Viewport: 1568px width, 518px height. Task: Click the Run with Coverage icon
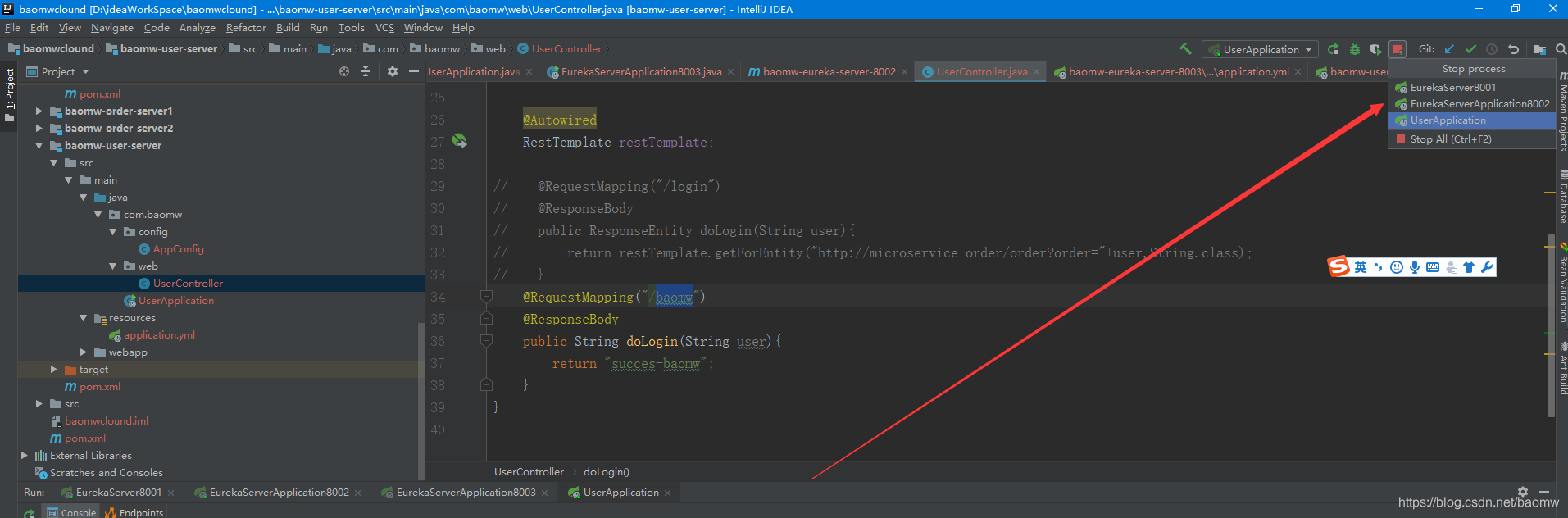pos(1376,49)
